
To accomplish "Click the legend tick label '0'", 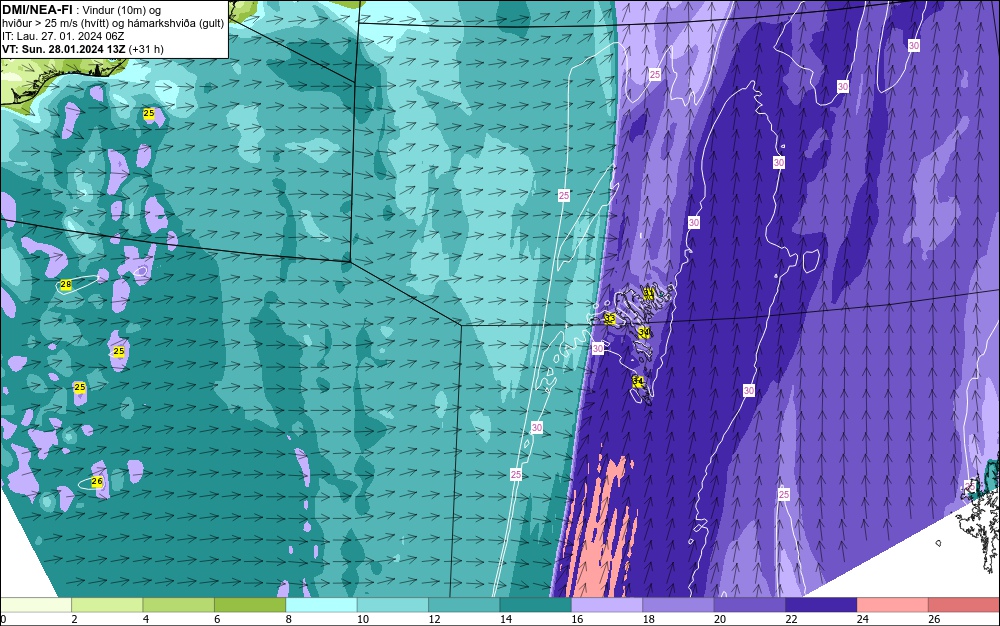I will [x=3, y=619].
